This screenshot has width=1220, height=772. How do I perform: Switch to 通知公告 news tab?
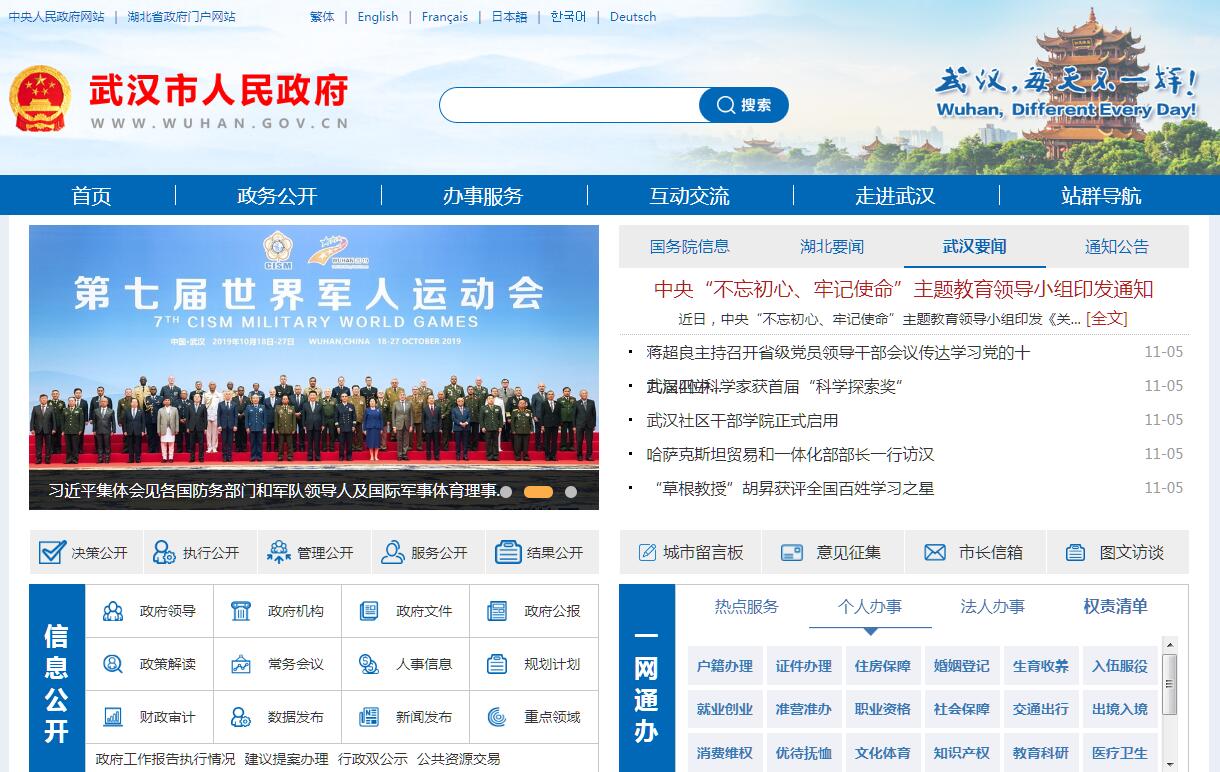tap(1117, 246)
